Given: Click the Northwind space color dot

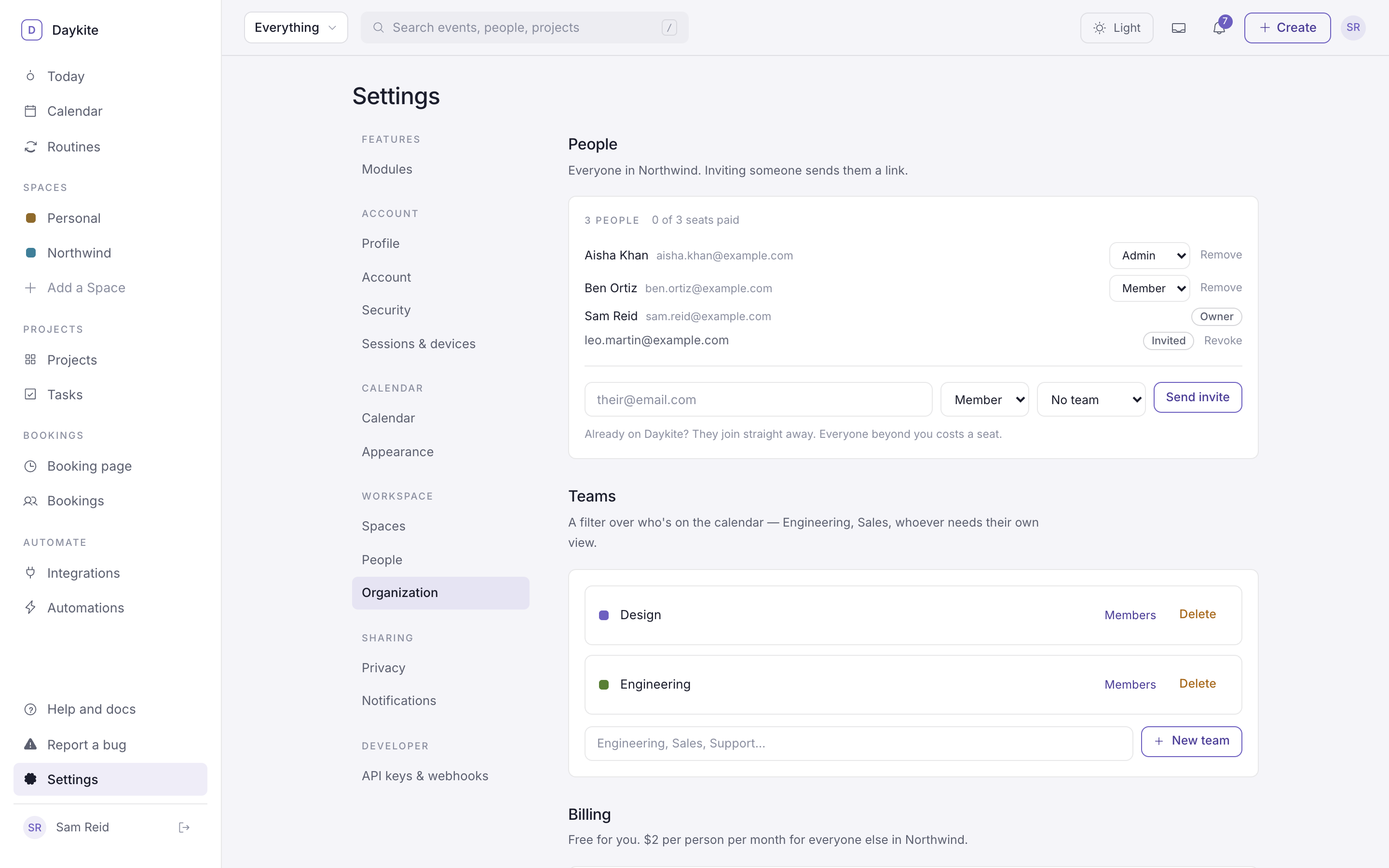Looking at the screenshot, I should coord(31,253).
